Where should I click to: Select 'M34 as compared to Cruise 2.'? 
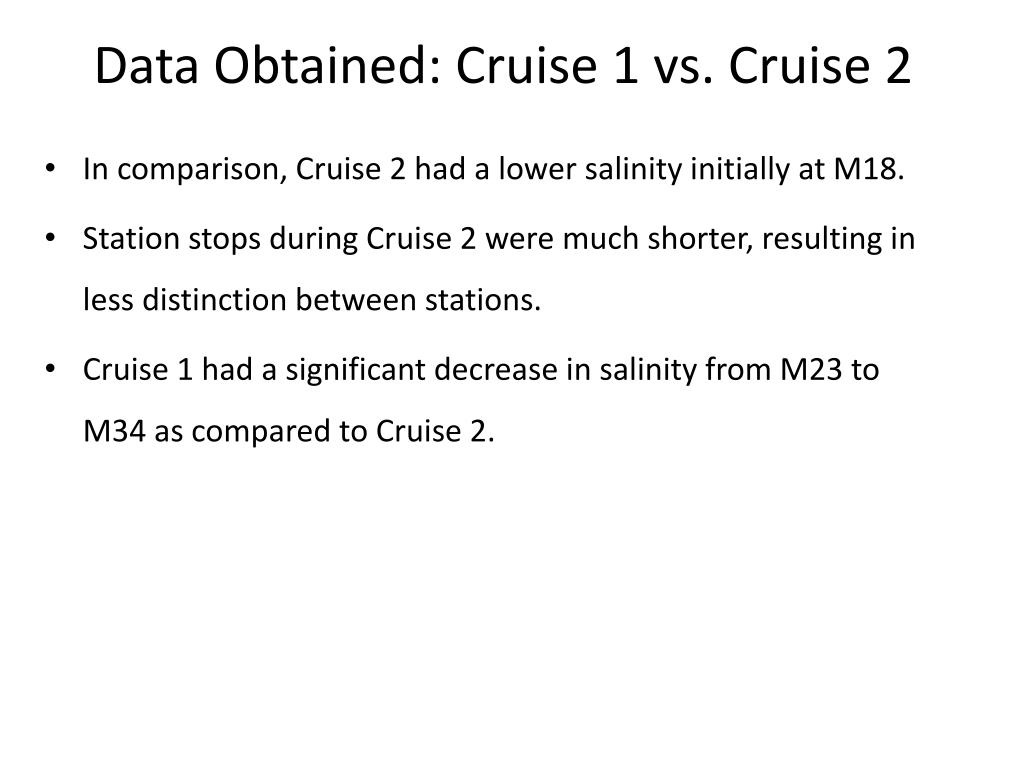coord(289,432)
